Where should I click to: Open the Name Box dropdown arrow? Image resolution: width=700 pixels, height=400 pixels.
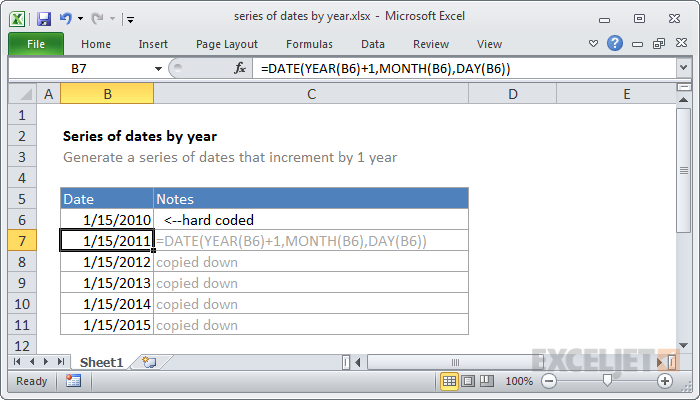158,68
